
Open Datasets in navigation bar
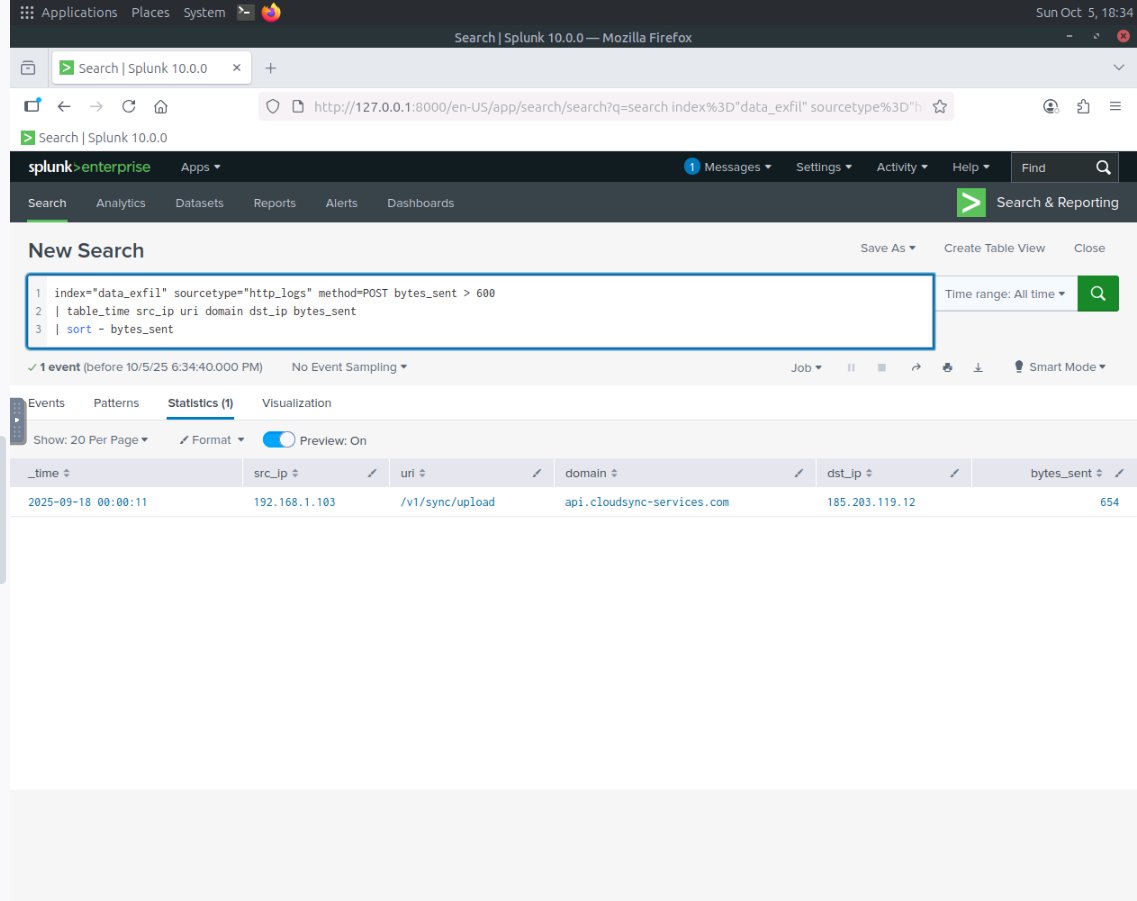click(199, 203)
